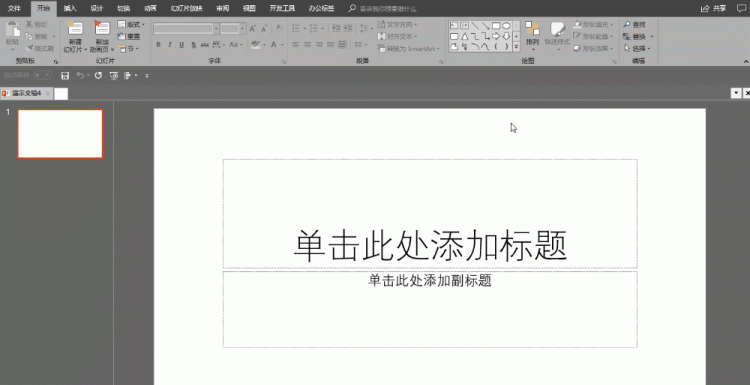Click the Clear Formatting icon
The height and width of the screenshot is (385, 750).
[x=280, y=29]
